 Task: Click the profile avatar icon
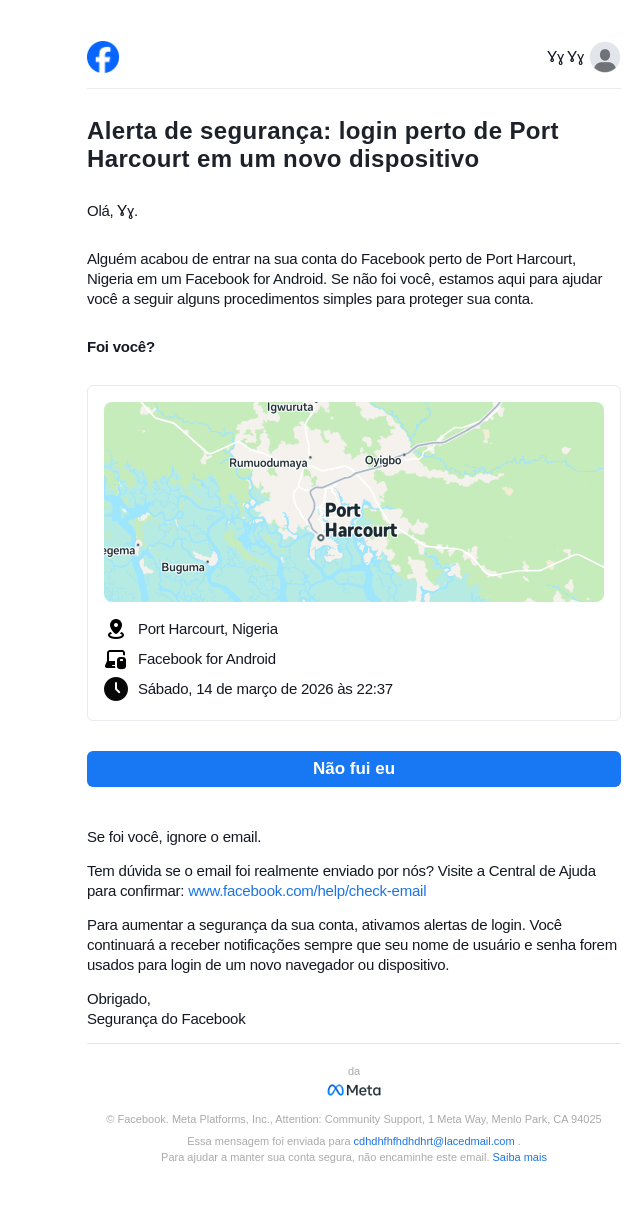coord(605,57)
